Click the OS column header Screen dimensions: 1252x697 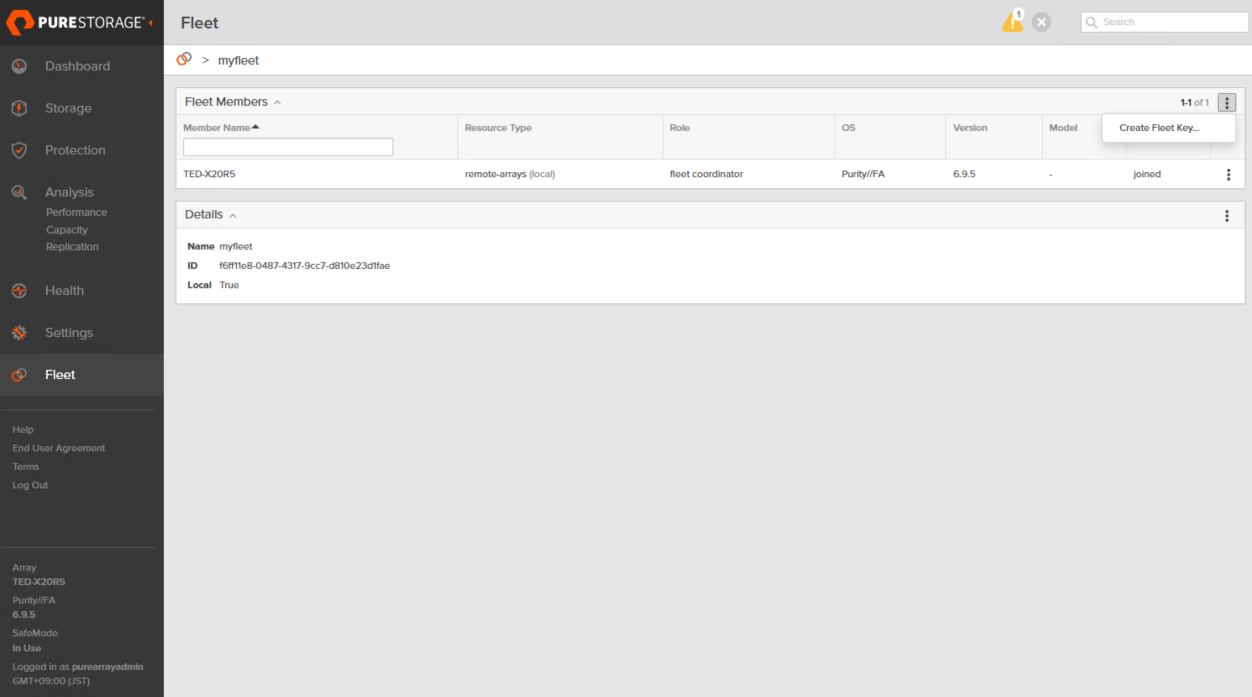849,128
